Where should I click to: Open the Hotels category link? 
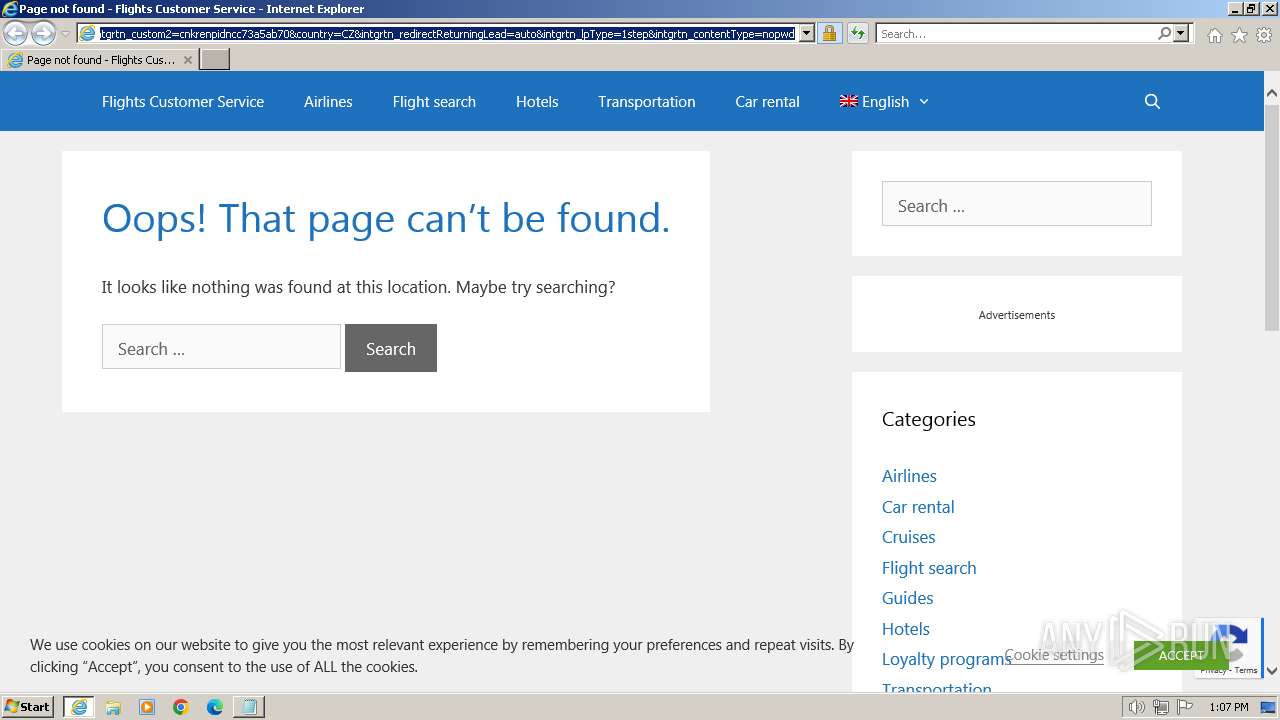906,629
